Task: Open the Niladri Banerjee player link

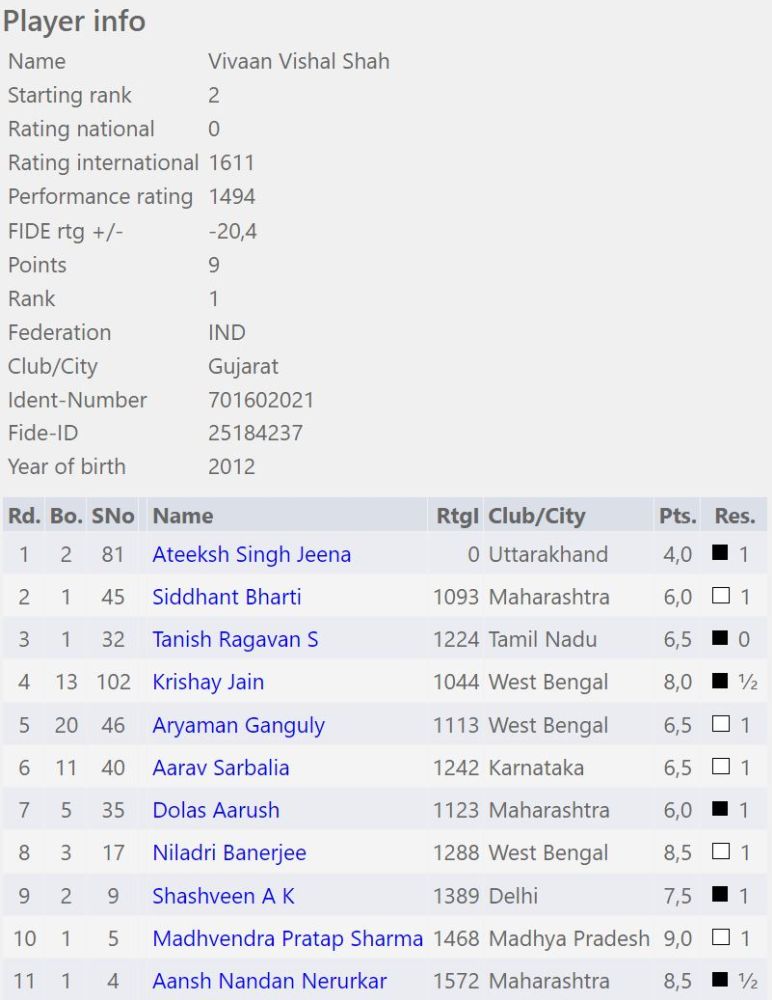Action: click(229, 853)
